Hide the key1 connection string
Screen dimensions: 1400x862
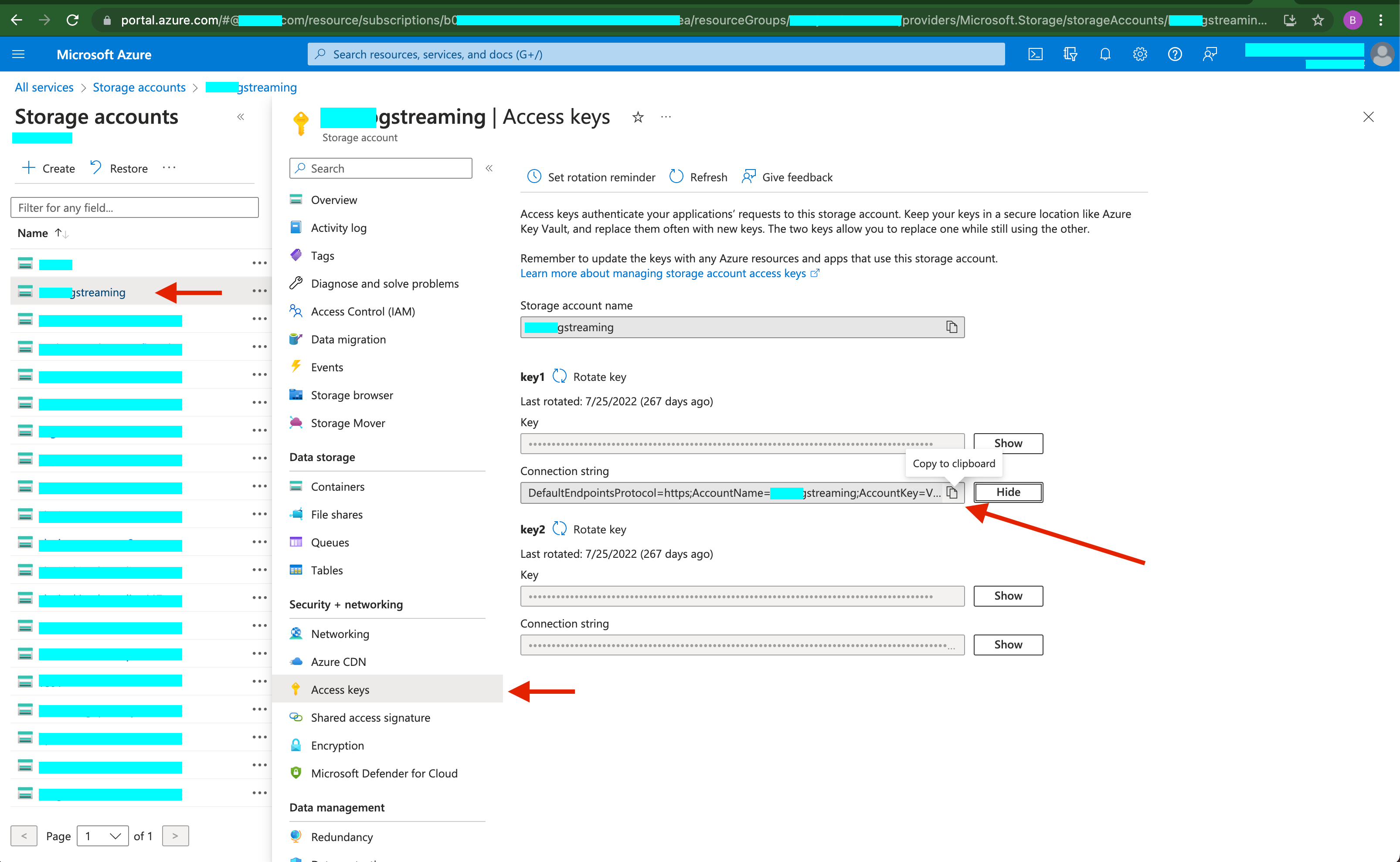pos(1007,492)
